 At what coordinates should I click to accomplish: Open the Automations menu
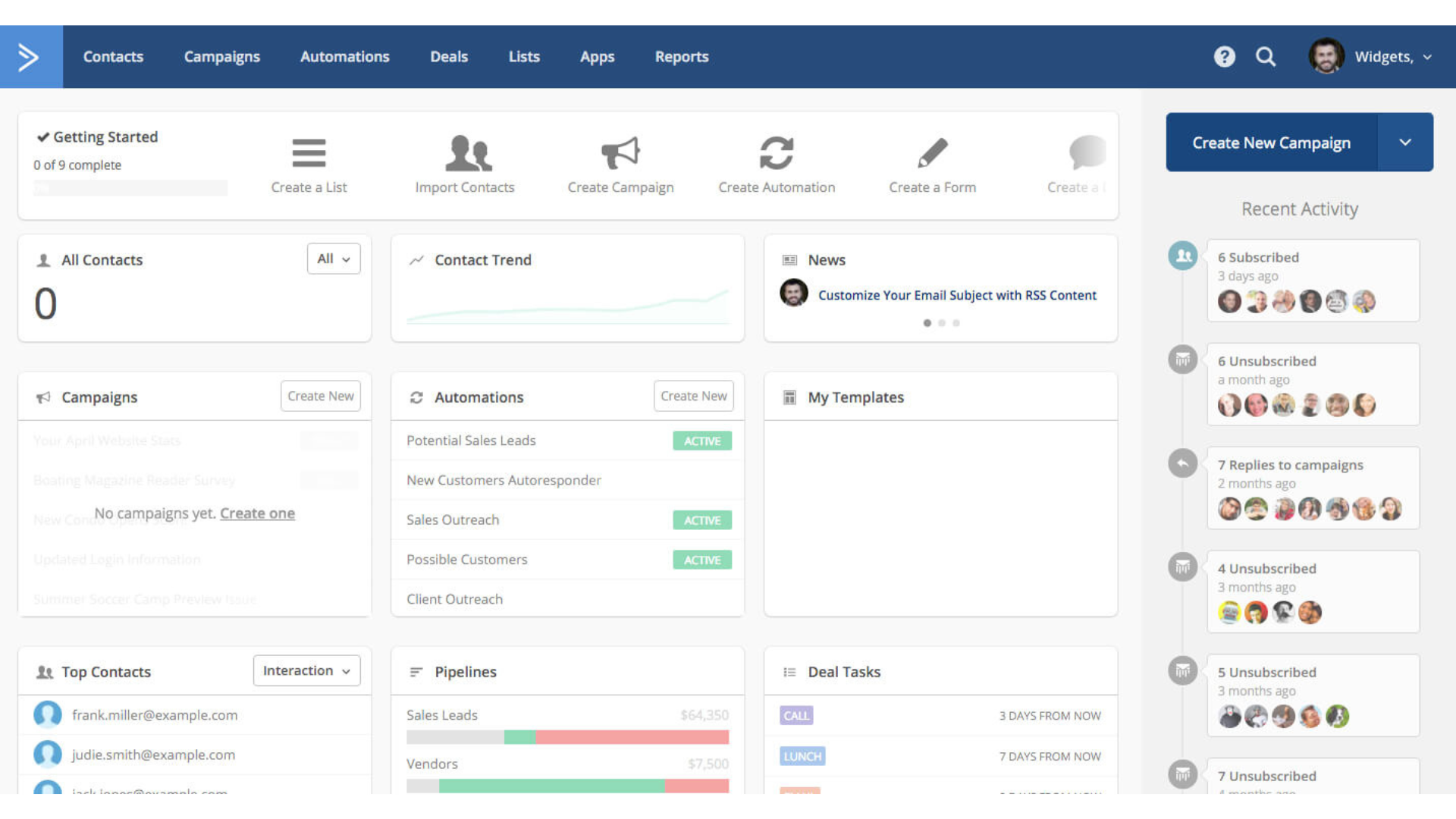pos(344,57)
